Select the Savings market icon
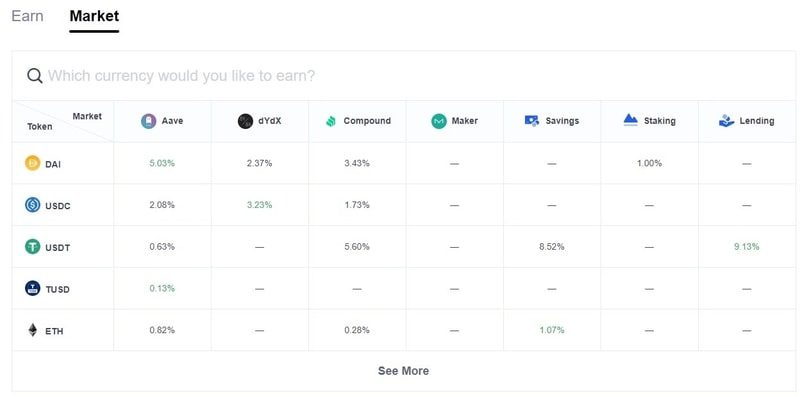The height and width of the screenshot is (396, 800). [532, 121]
